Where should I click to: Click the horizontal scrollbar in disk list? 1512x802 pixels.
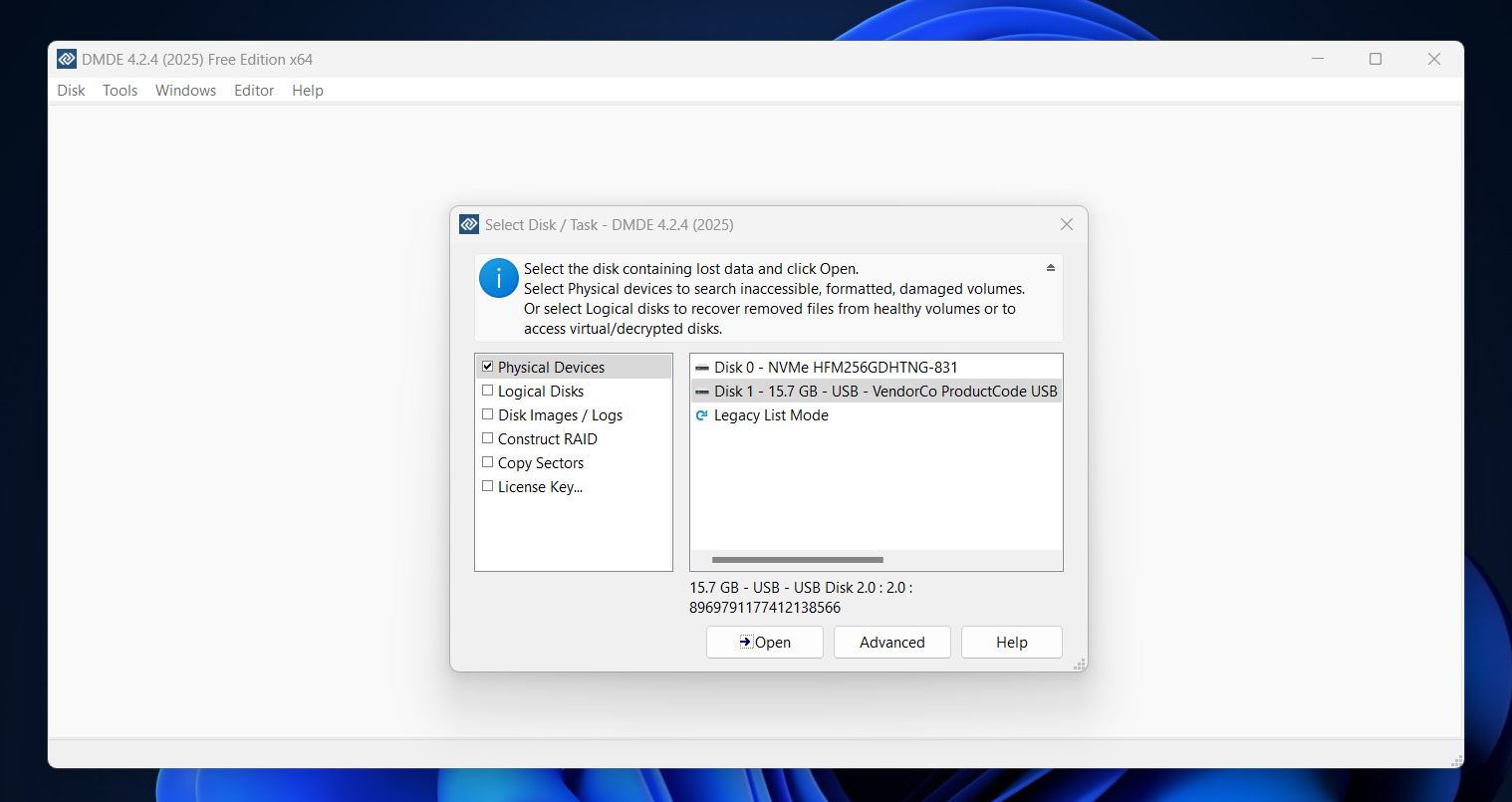click(x=798, y=560)
